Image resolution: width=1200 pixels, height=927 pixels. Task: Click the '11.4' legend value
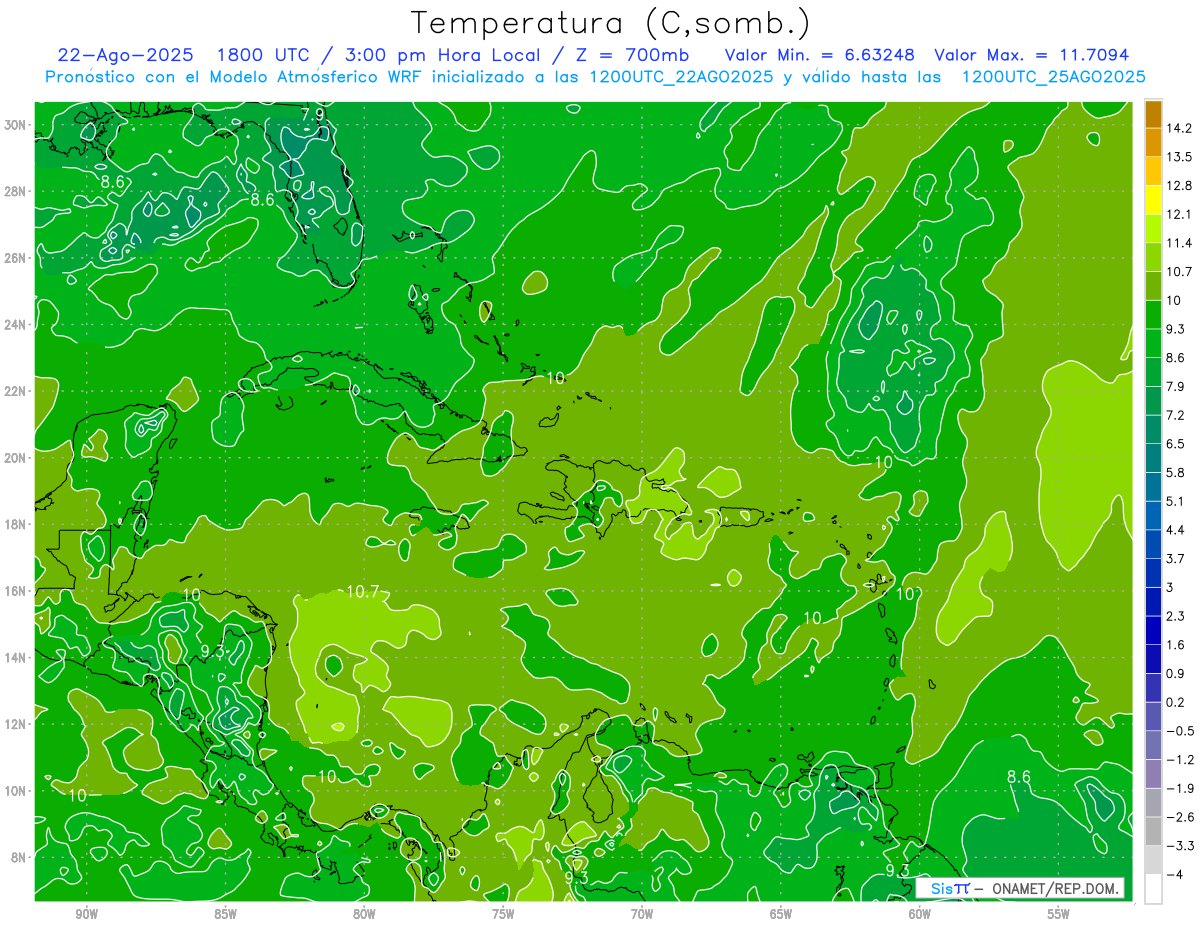[x=1179, y=243]
